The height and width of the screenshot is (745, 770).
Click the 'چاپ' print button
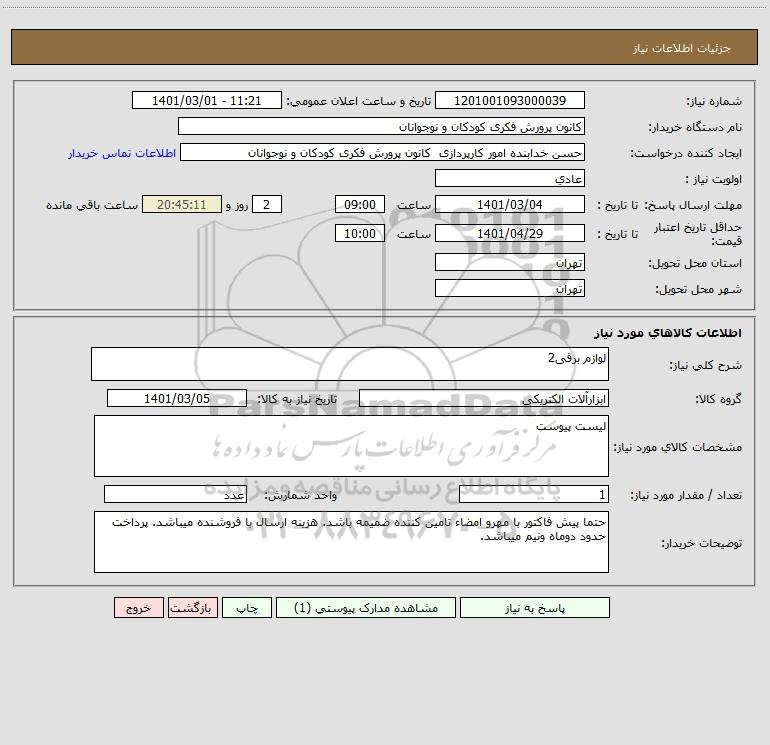point(247,608)
